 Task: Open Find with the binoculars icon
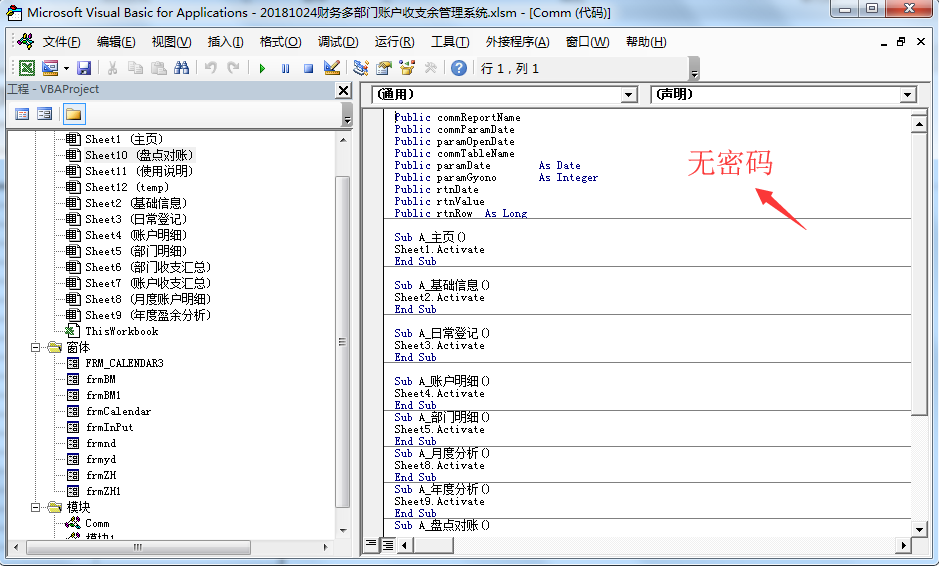[x=181, y=68]
